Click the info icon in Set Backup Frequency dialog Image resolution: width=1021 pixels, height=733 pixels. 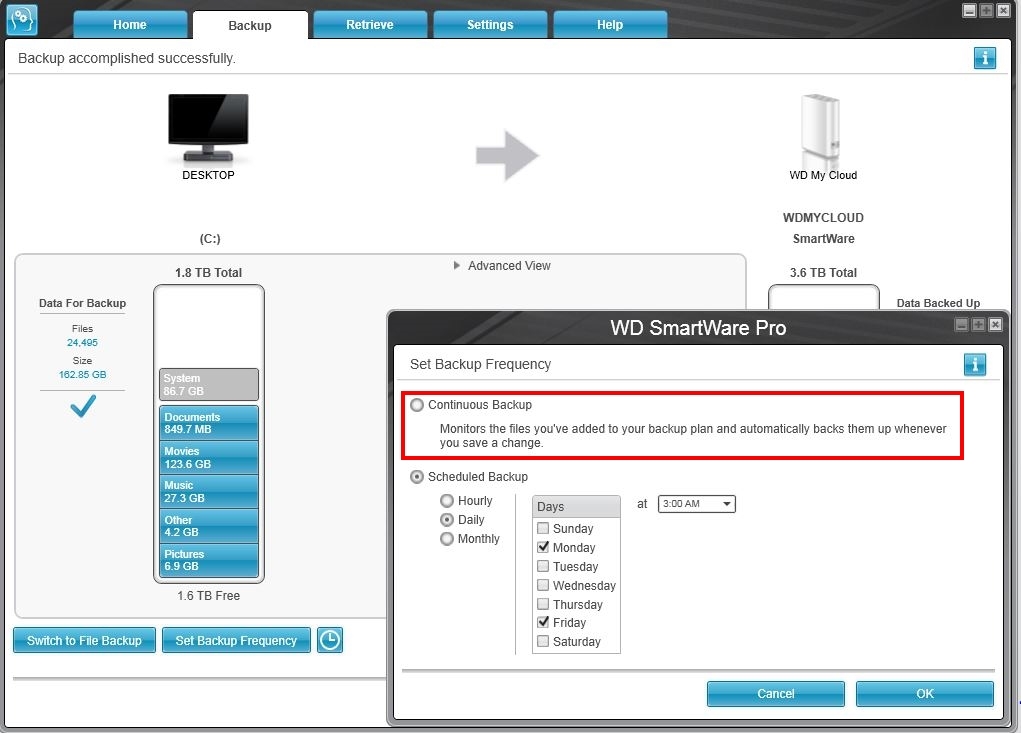(975, 364)
